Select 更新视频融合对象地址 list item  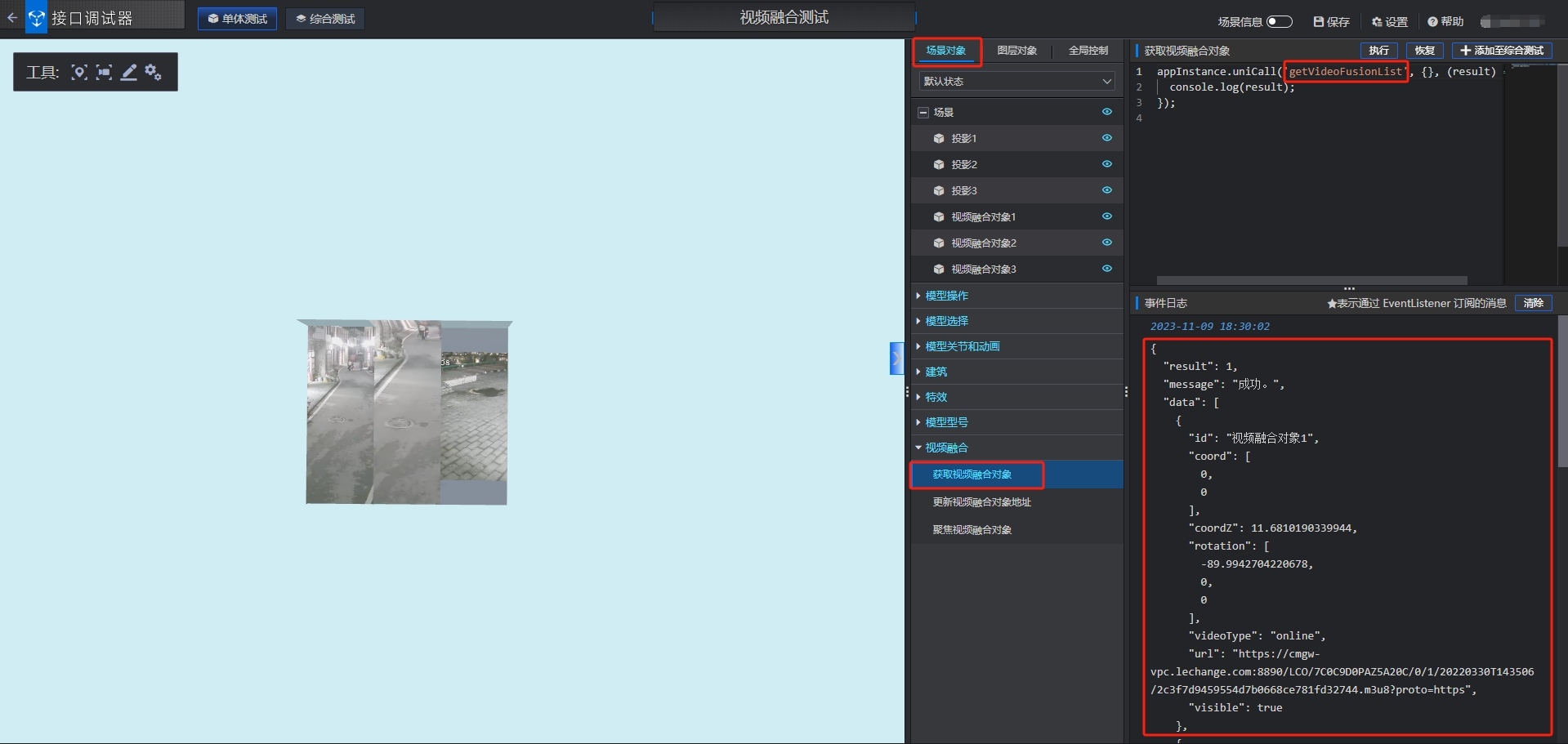pyautogui.click(x=981, y=502)
